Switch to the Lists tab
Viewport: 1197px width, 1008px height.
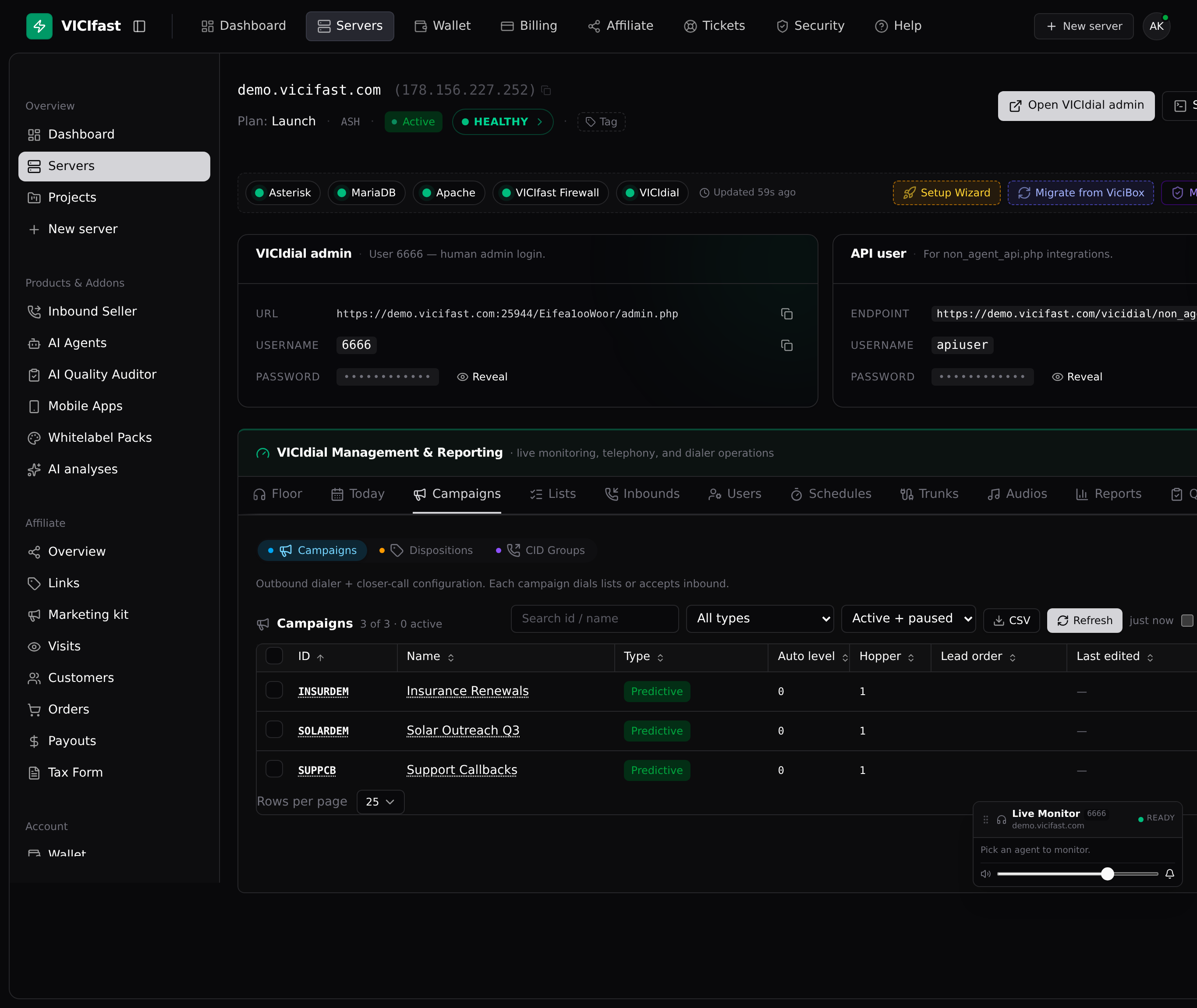pyautogui.click(x=552, y=494)
